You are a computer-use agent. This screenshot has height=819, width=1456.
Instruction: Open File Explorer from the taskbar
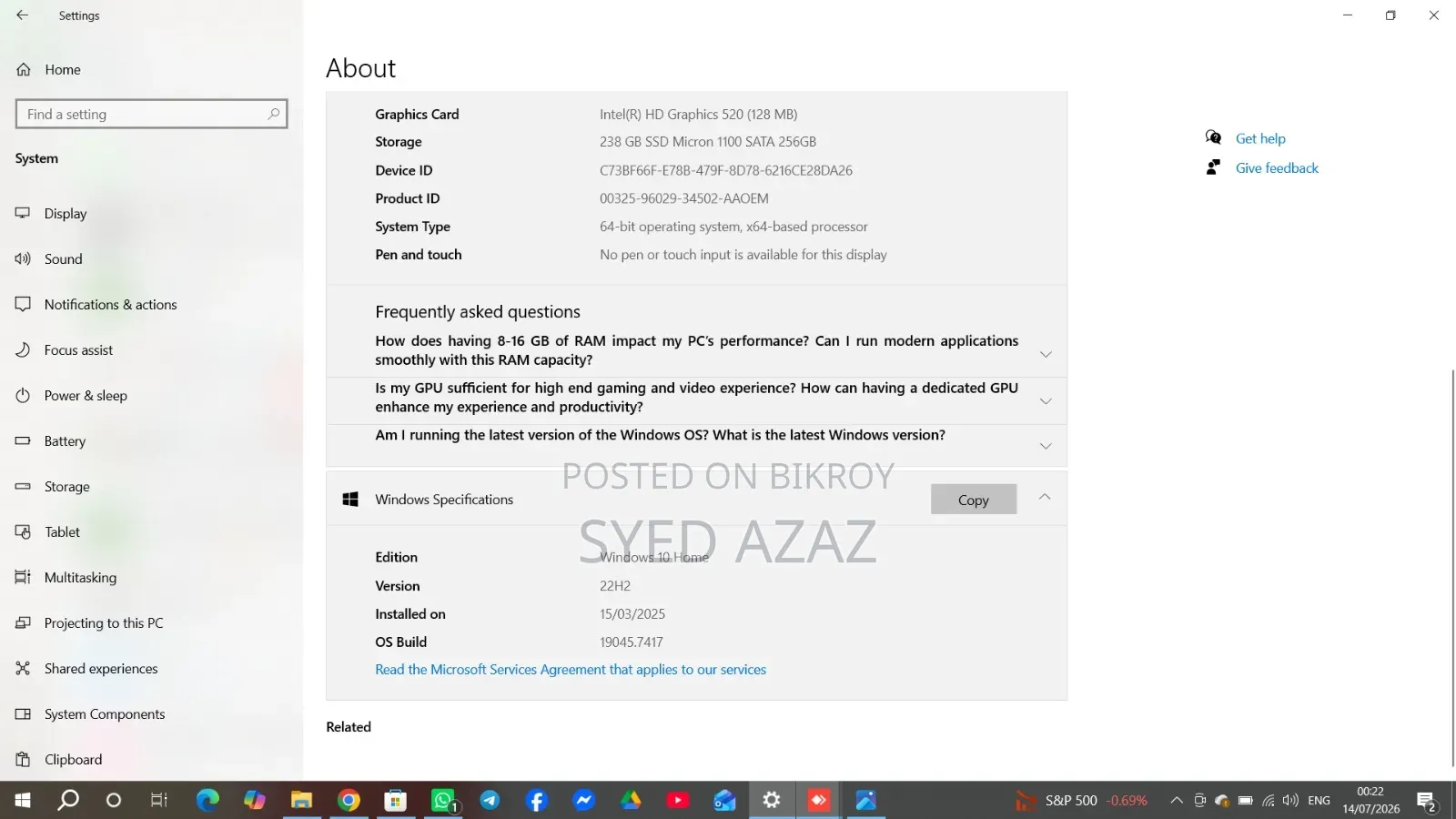301,801
